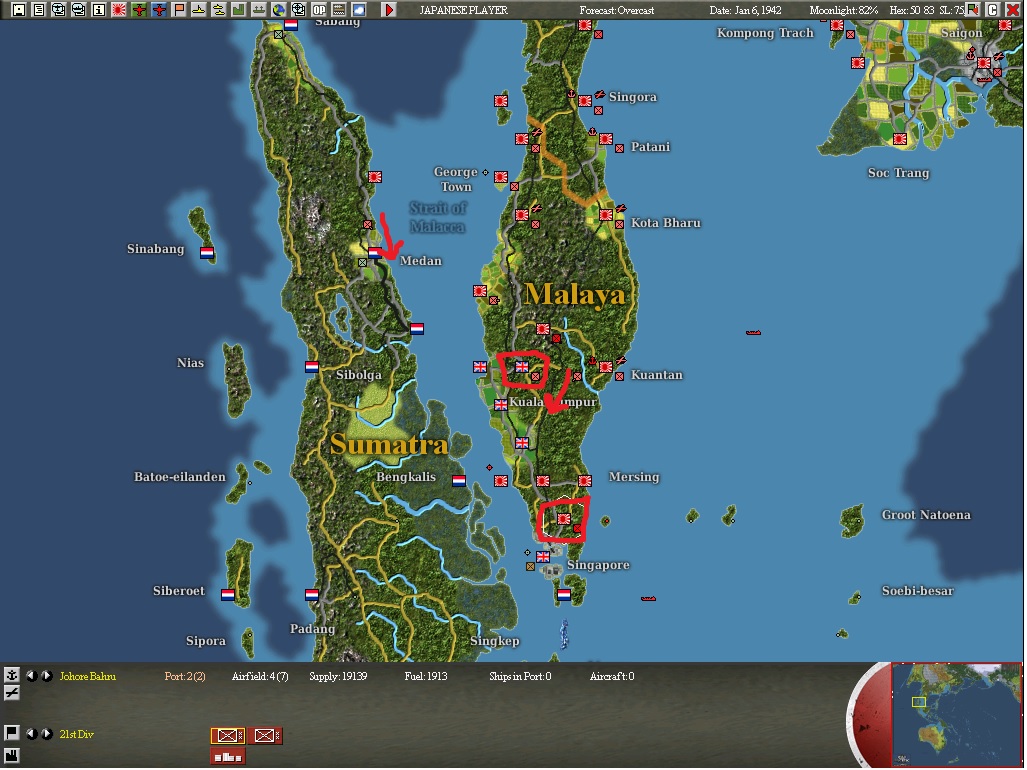Select the Dutch flag at Padang
The image size is (1027, 770).
(x=312, y=595)
